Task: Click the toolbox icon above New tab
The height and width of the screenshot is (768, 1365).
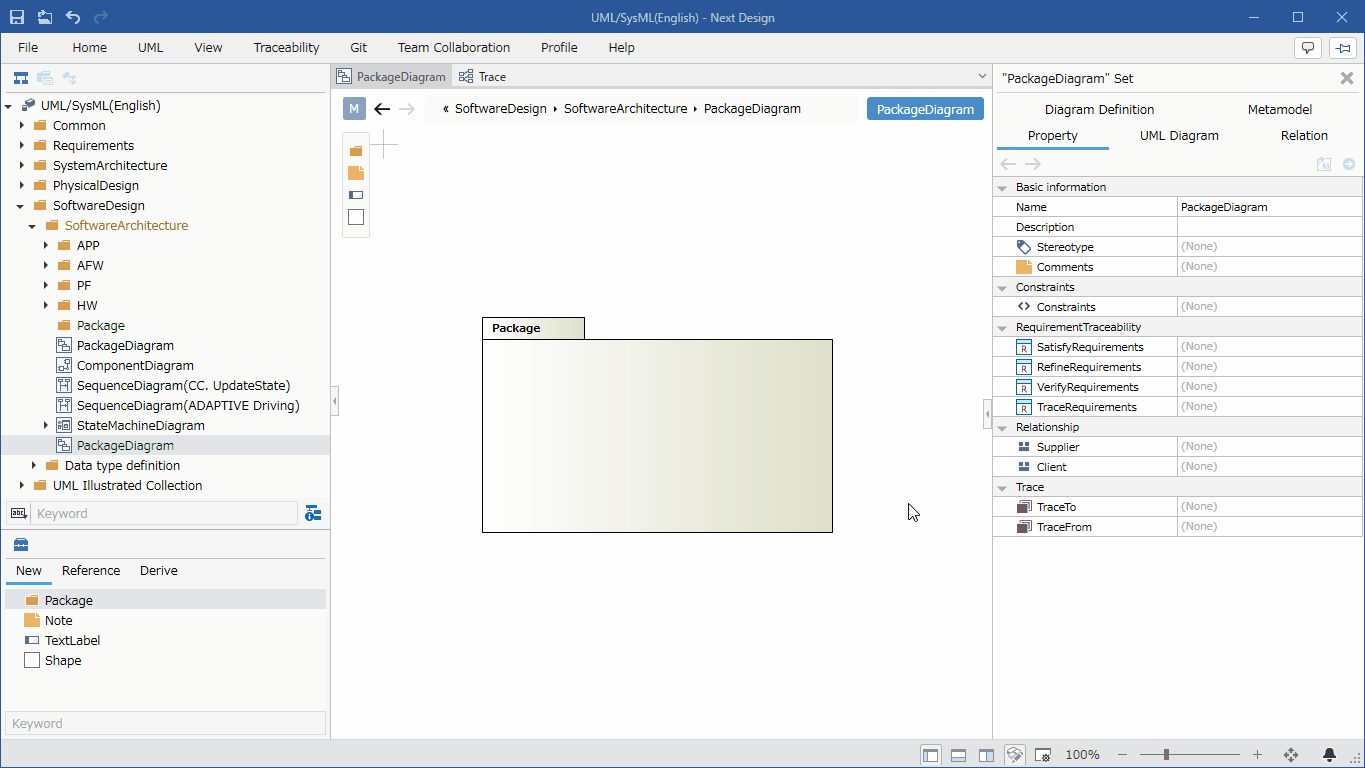Action: point(21,545)
